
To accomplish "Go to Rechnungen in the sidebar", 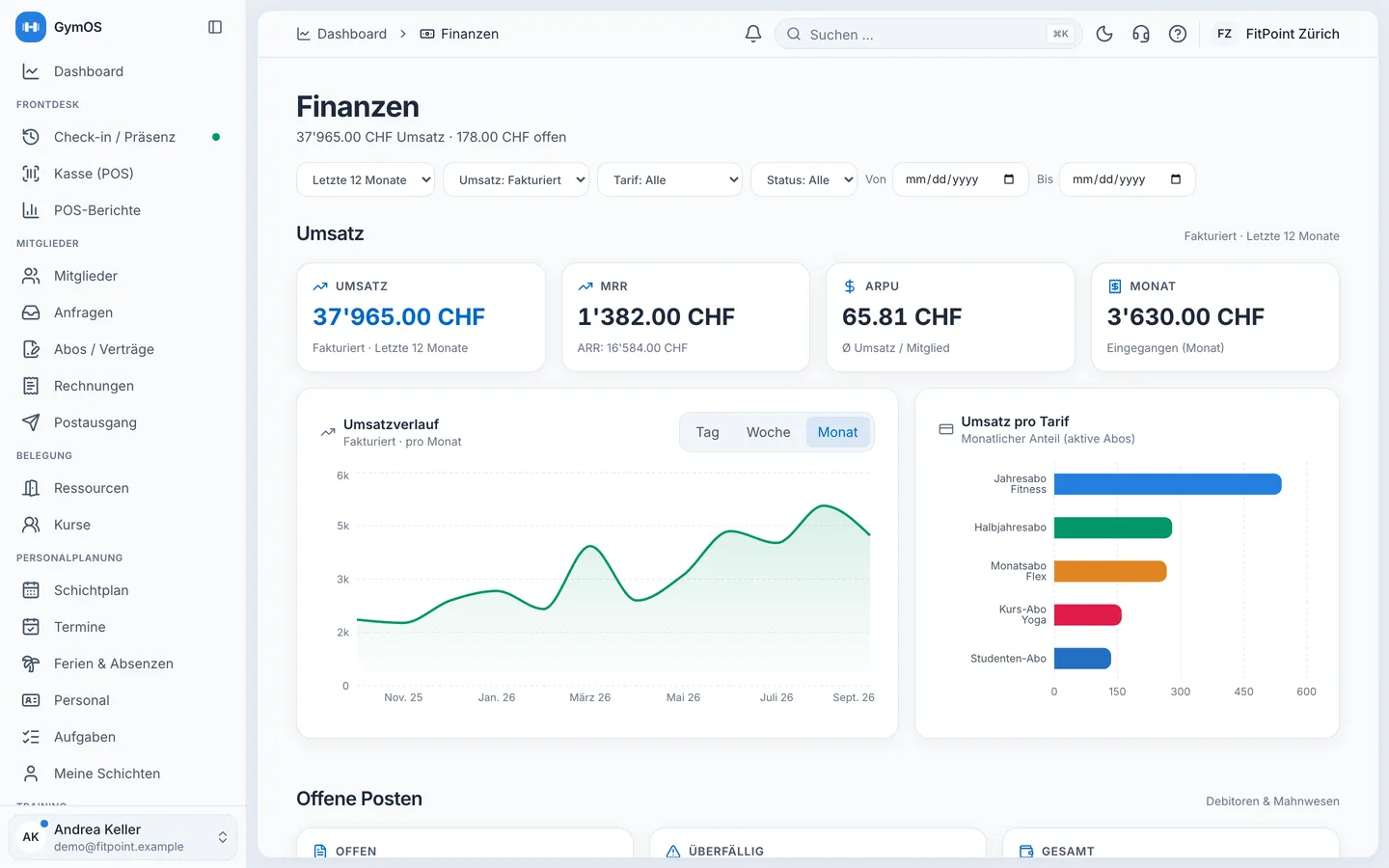I will 123,386.
